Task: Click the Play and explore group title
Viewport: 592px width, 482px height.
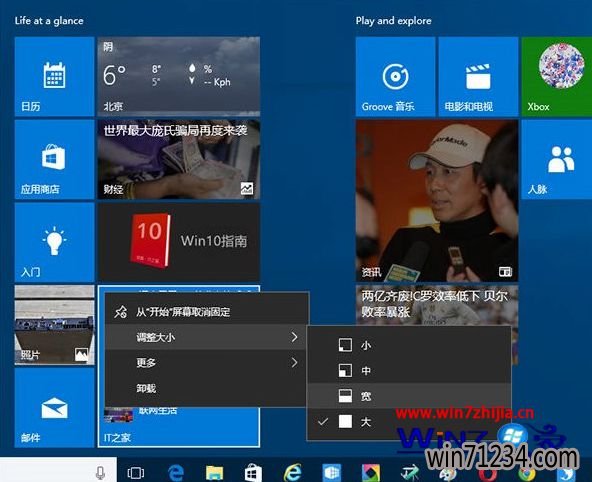Action: pos(393,21)
